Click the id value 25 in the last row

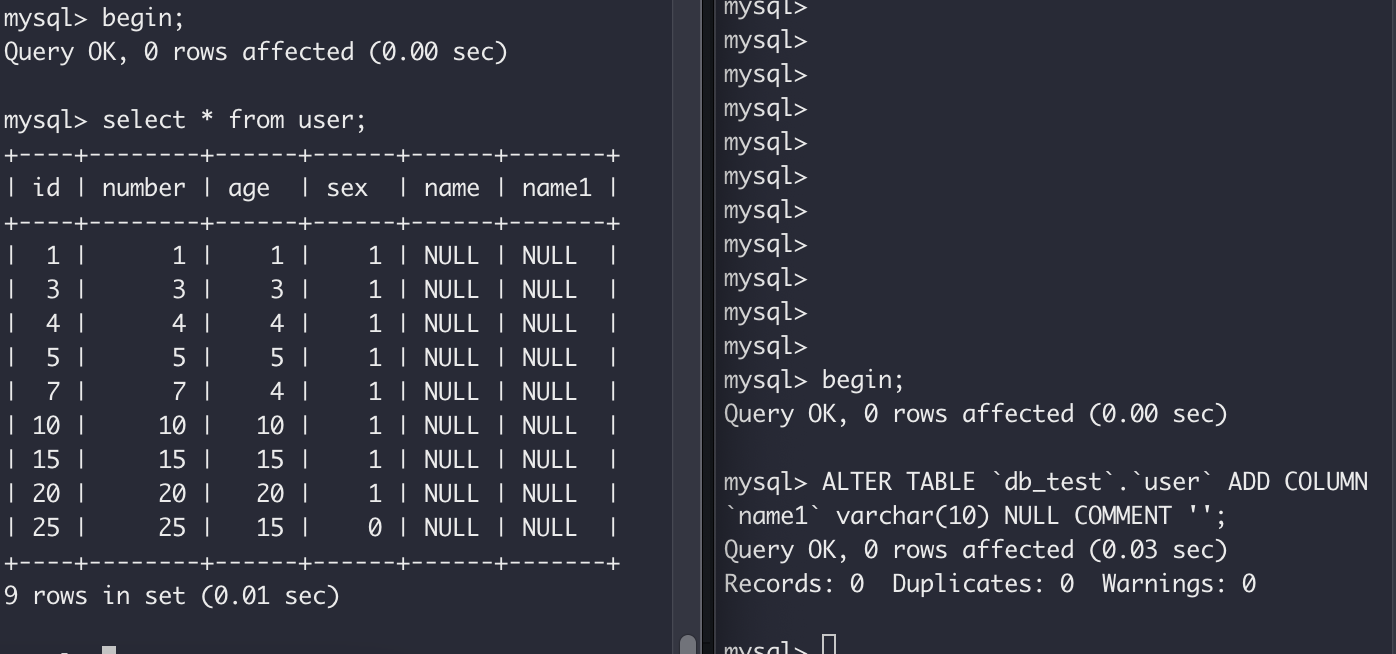[x=46, y=527]
